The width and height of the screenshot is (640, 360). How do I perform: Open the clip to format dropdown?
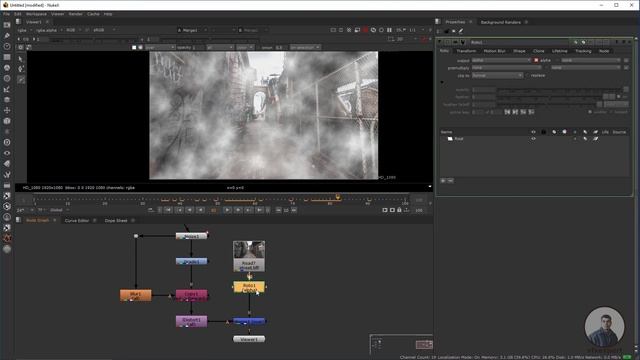point(497,75)
